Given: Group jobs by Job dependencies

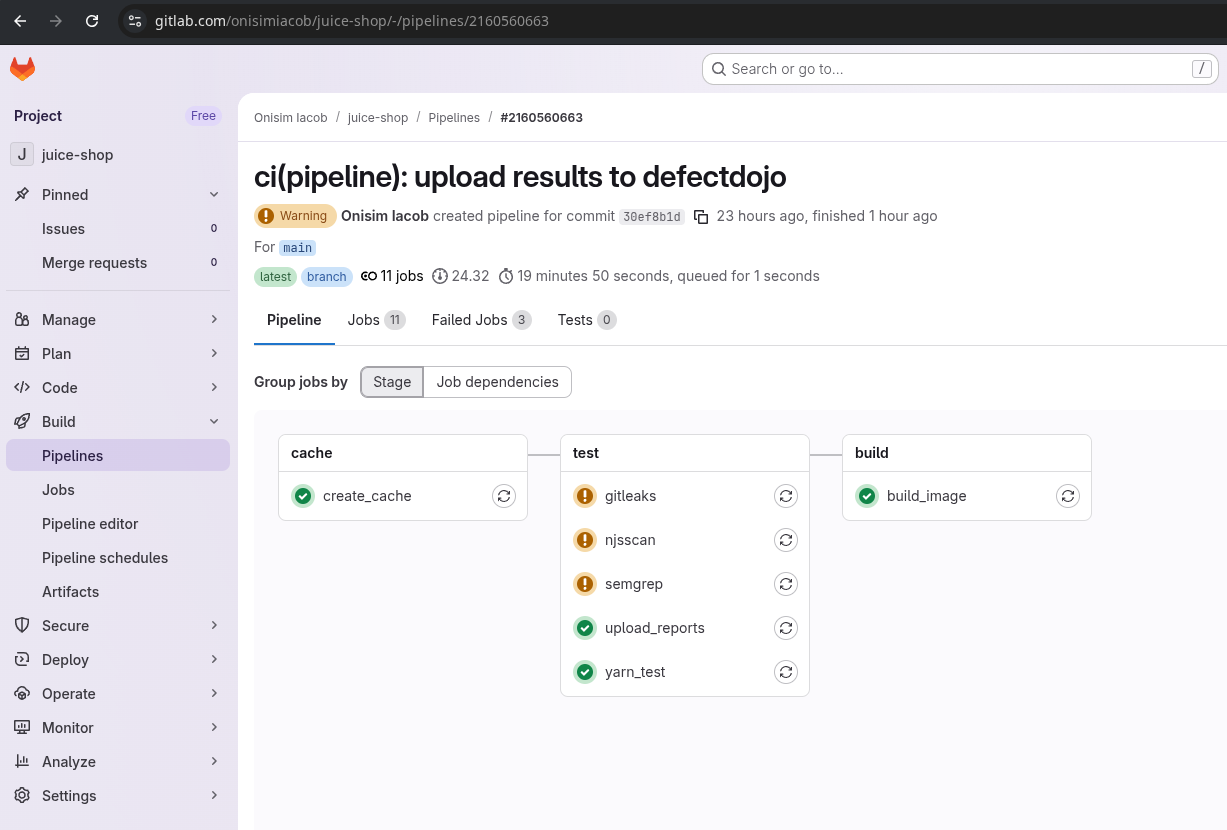Looking at the screenshot, I should click(x=497, y=382).
